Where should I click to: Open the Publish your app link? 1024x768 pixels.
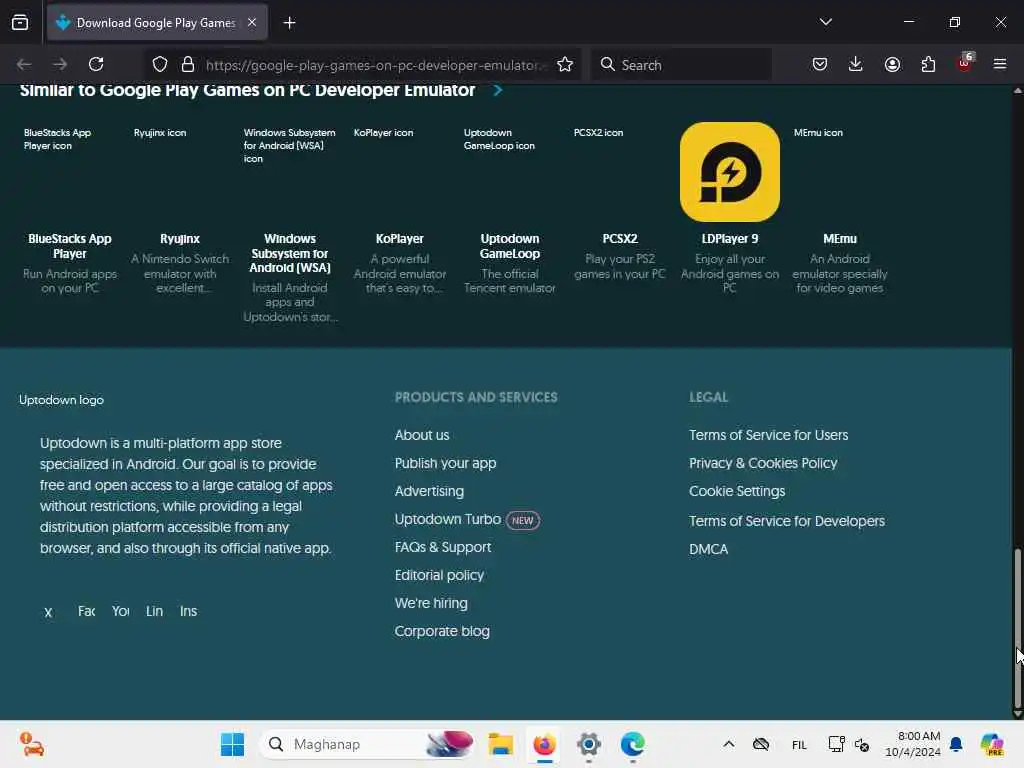(445, 463)
